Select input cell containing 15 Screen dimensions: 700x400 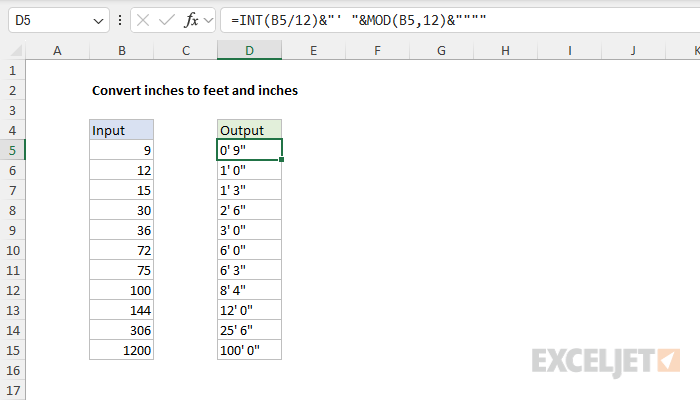coord(121,190)
